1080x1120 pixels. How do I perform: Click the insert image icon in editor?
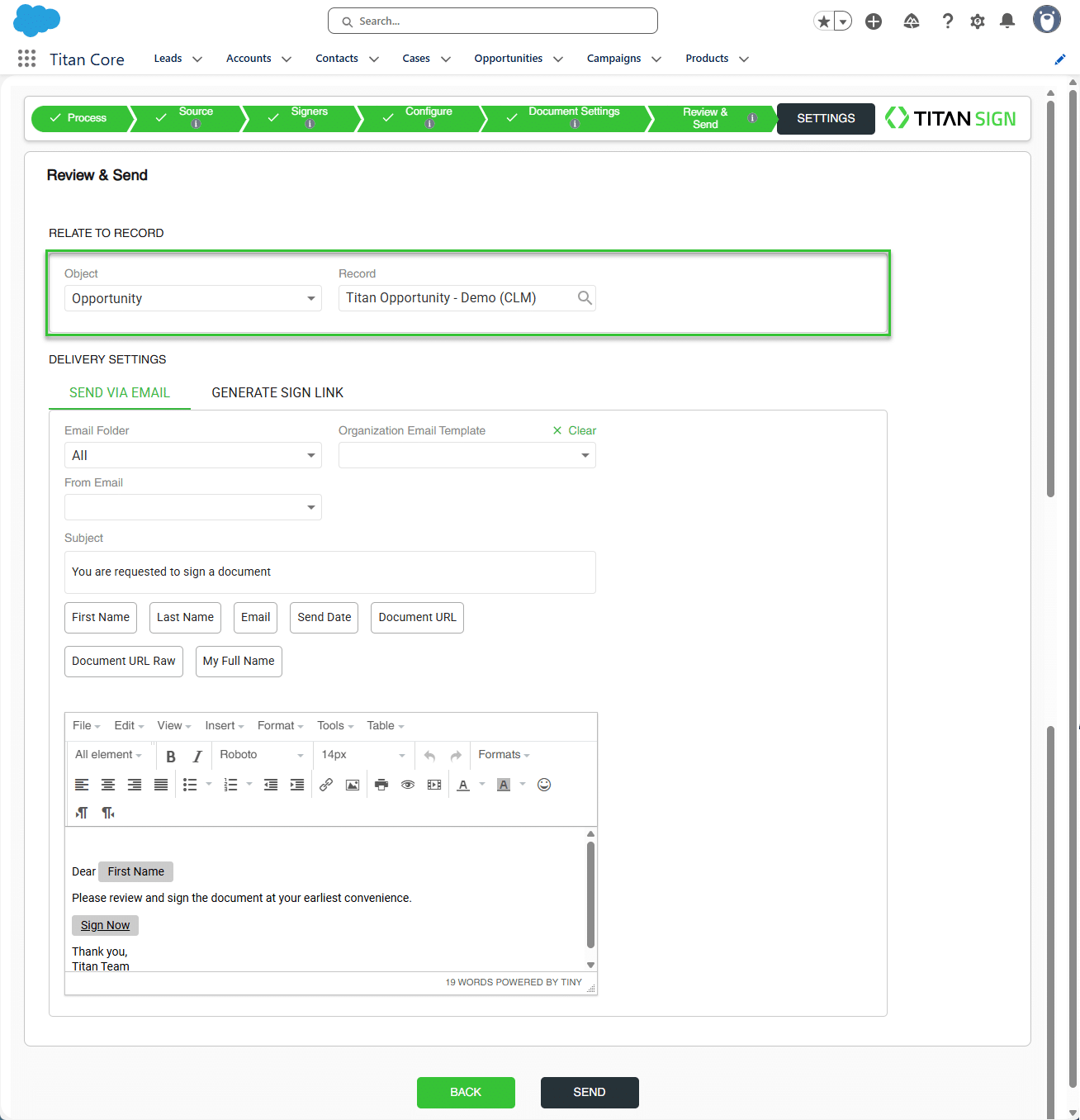(x=353, y=785)
